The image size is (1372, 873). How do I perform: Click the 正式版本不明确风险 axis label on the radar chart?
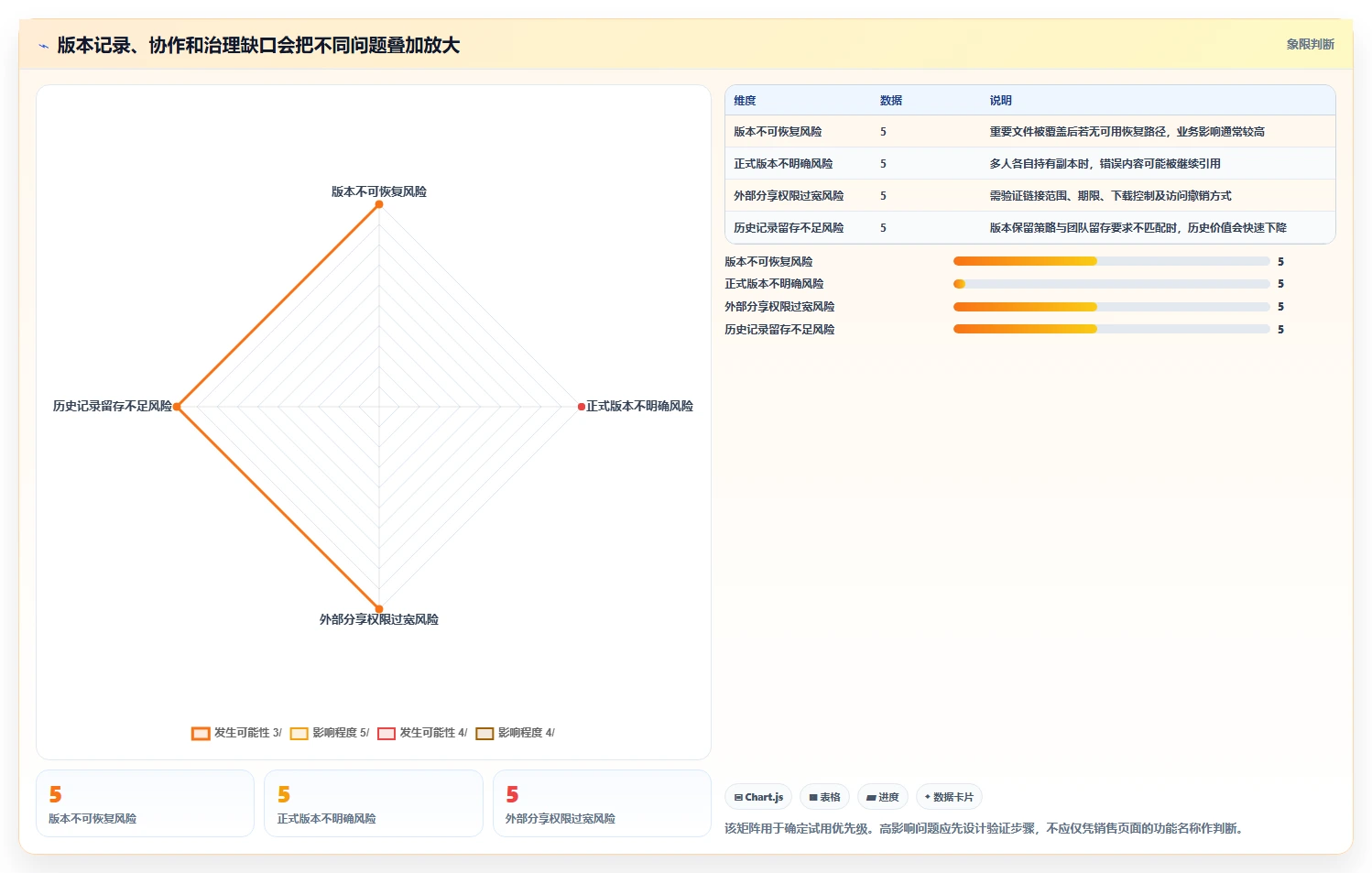tap(640, 406)
